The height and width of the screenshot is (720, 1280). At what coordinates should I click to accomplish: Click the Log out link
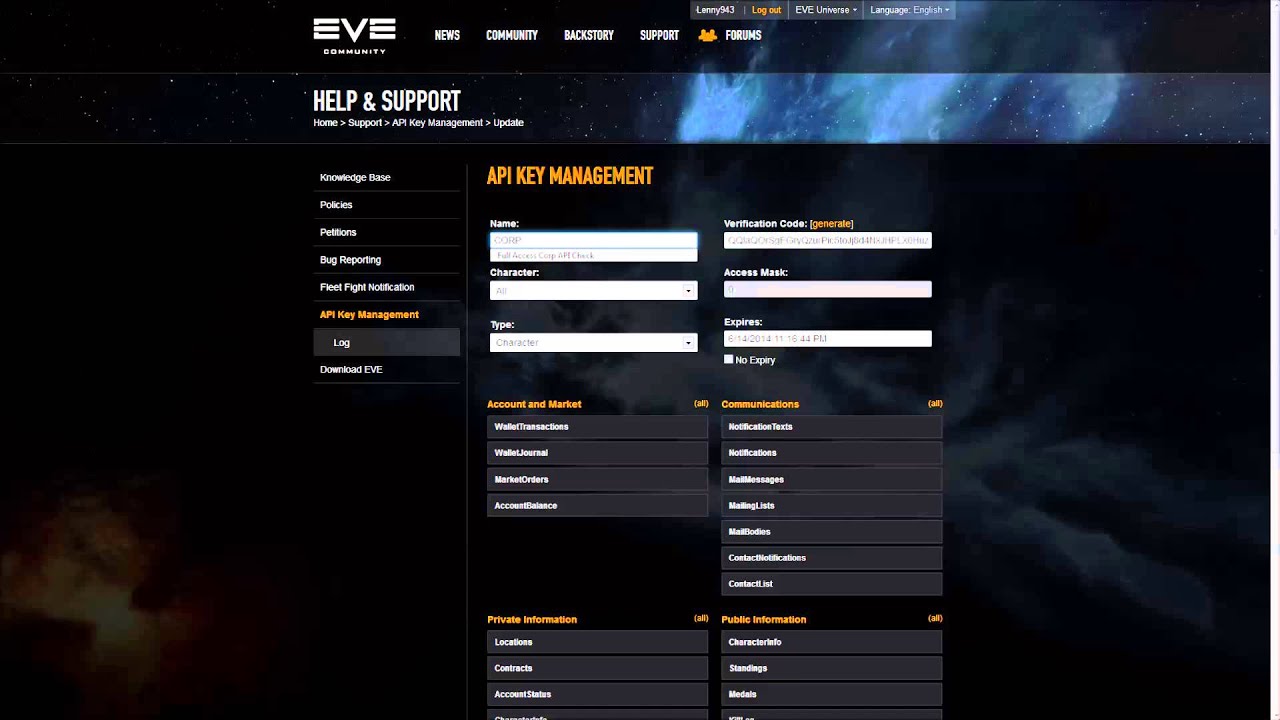coord(766,10)
